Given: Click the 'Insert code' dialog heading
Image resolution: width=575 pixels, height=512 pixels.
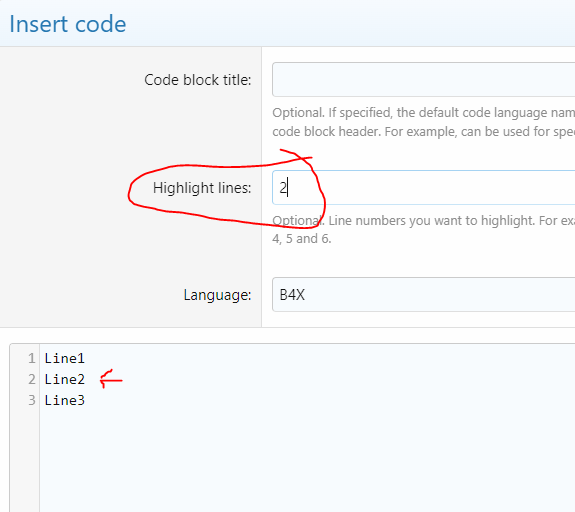Looking at the screenshot, I should [x=67, y=24].
